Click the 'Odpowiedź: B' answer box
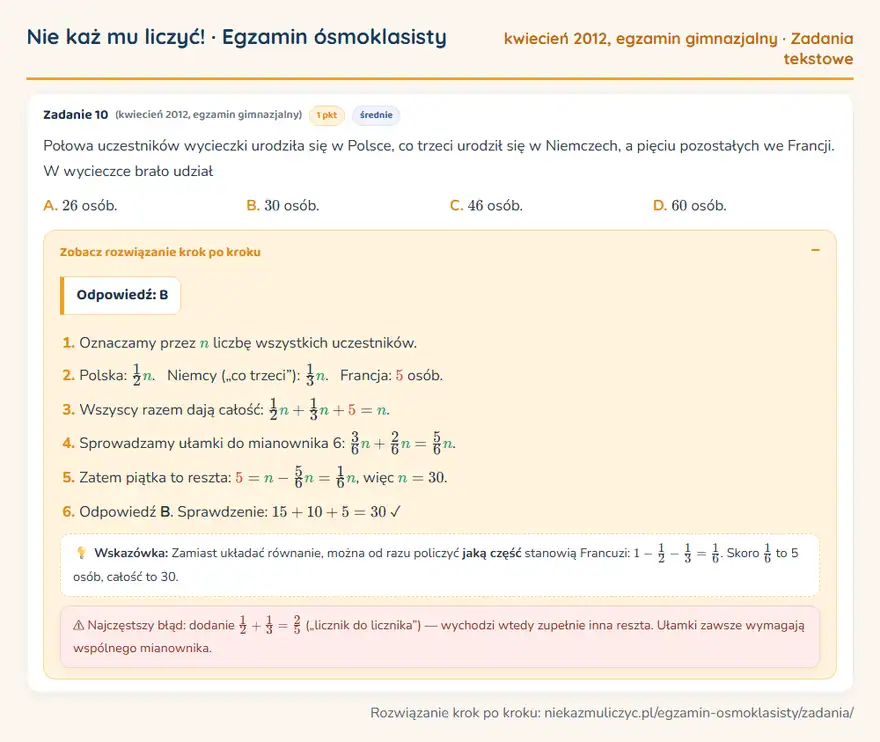Viewport: 880px width, 742px height. [x=121, y=295]
